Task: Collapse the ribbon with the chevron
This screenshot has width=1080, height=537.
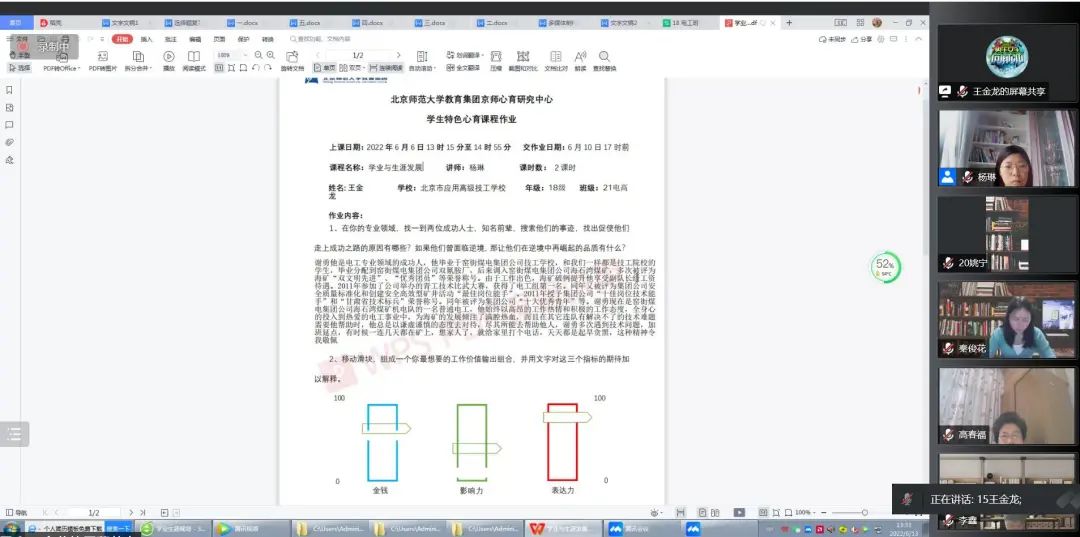Action: 917,39
